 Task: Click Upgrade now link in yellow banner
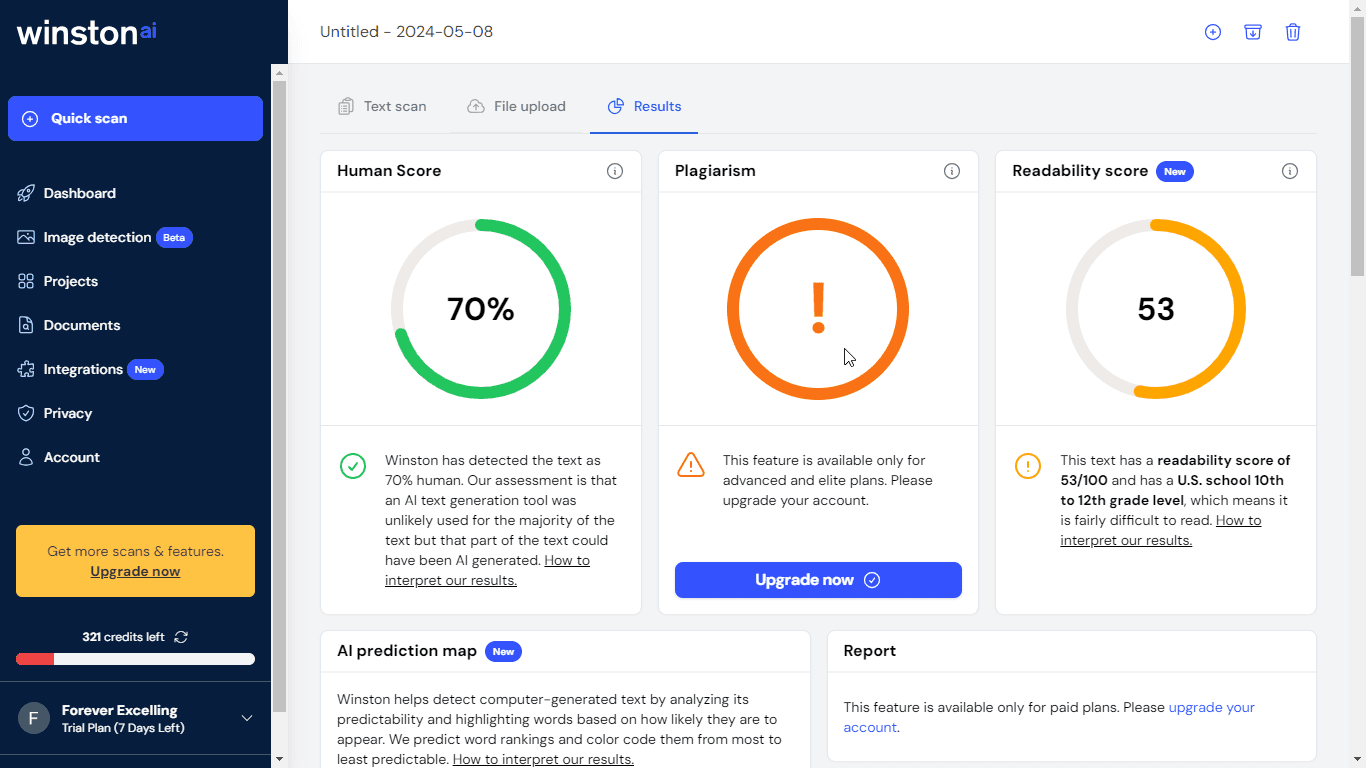tap(135, 572)
